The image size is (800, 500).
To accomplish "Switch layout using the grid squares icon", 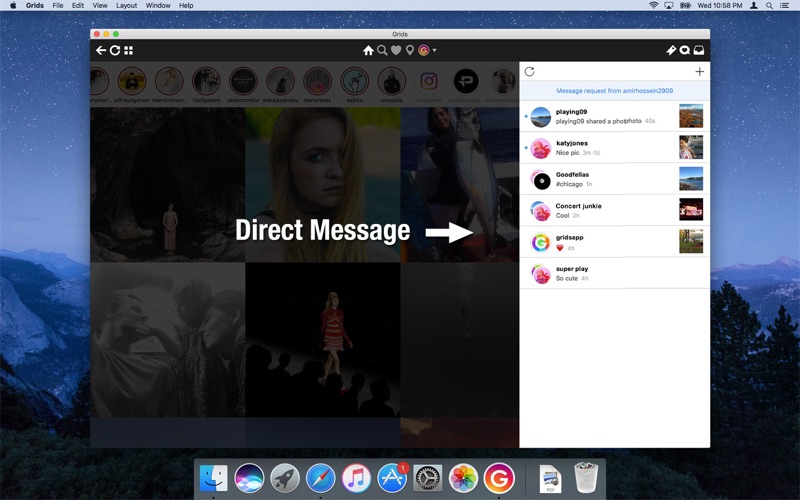I will click(129, 50).
